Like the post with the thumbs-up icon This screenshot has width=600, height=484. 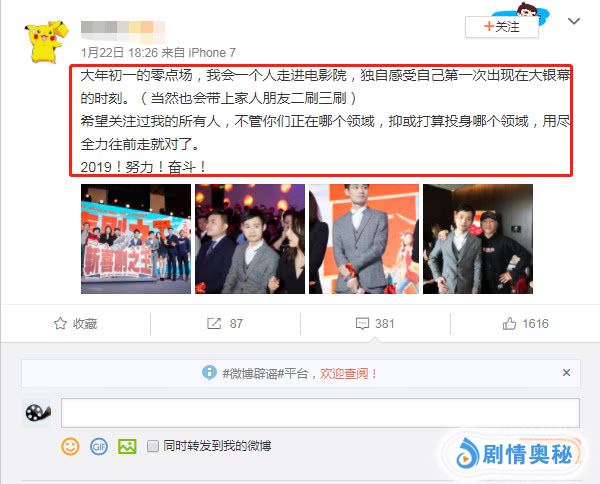[x=509, y=324]
